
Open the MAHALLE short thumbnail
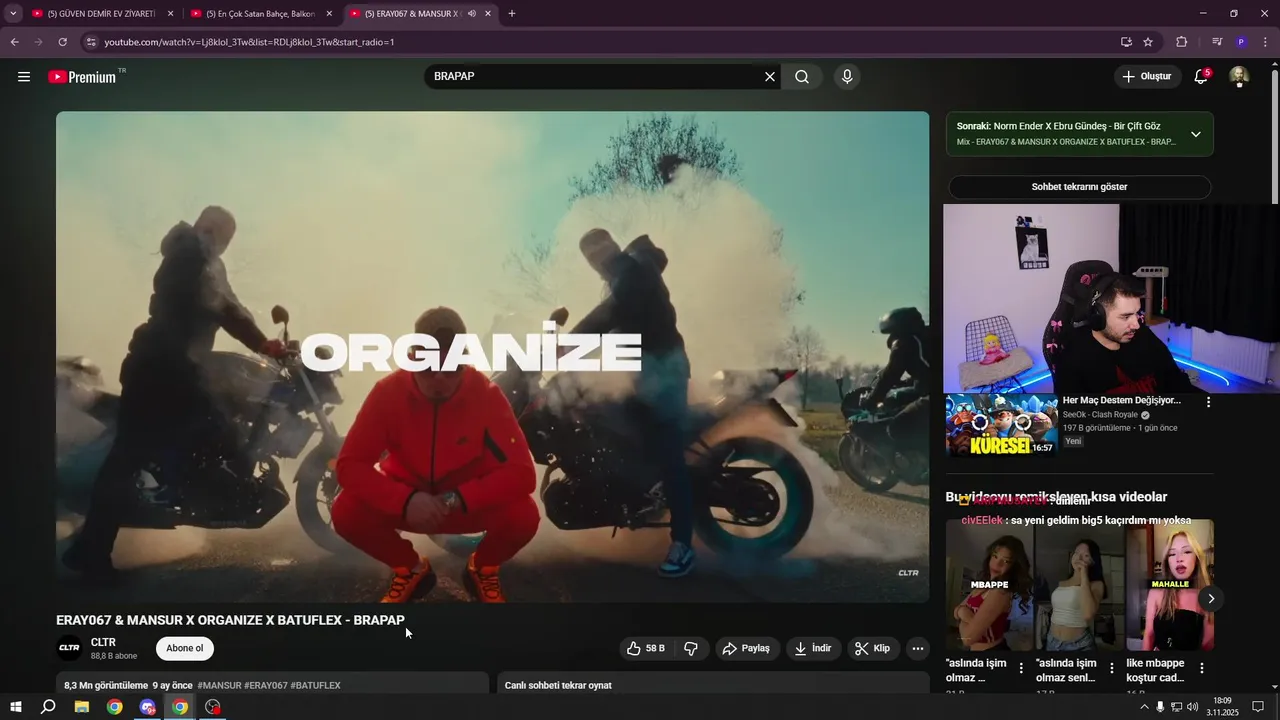pyautogui.click(x=1170, y=585)
